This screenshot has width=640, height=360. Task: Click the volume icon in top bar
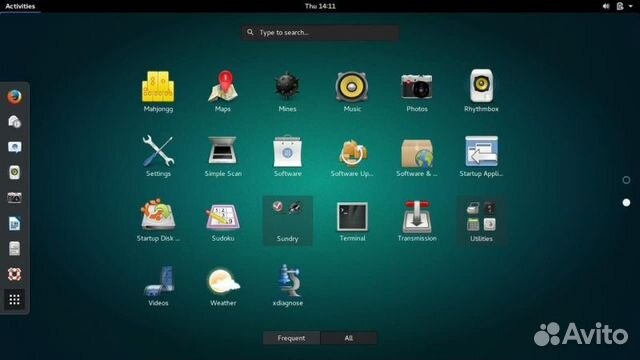tap(606, 6)
